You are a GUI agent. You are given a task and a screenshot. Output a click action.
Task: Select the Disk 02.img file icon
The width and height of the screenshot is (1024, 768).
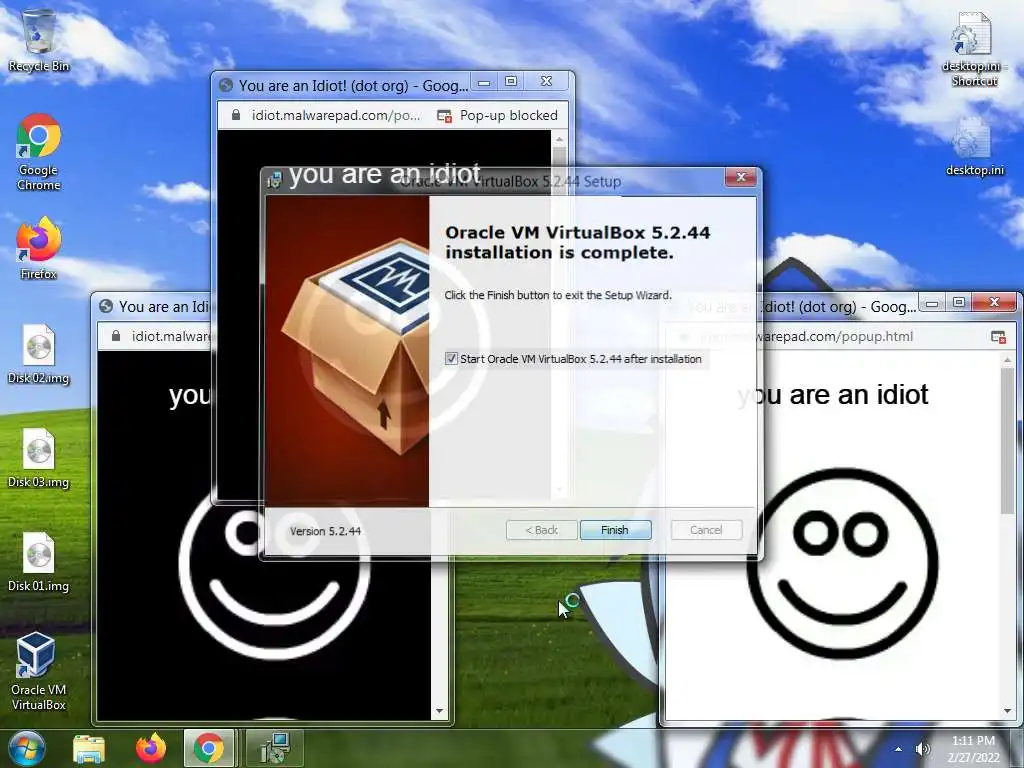click(39, 354)
